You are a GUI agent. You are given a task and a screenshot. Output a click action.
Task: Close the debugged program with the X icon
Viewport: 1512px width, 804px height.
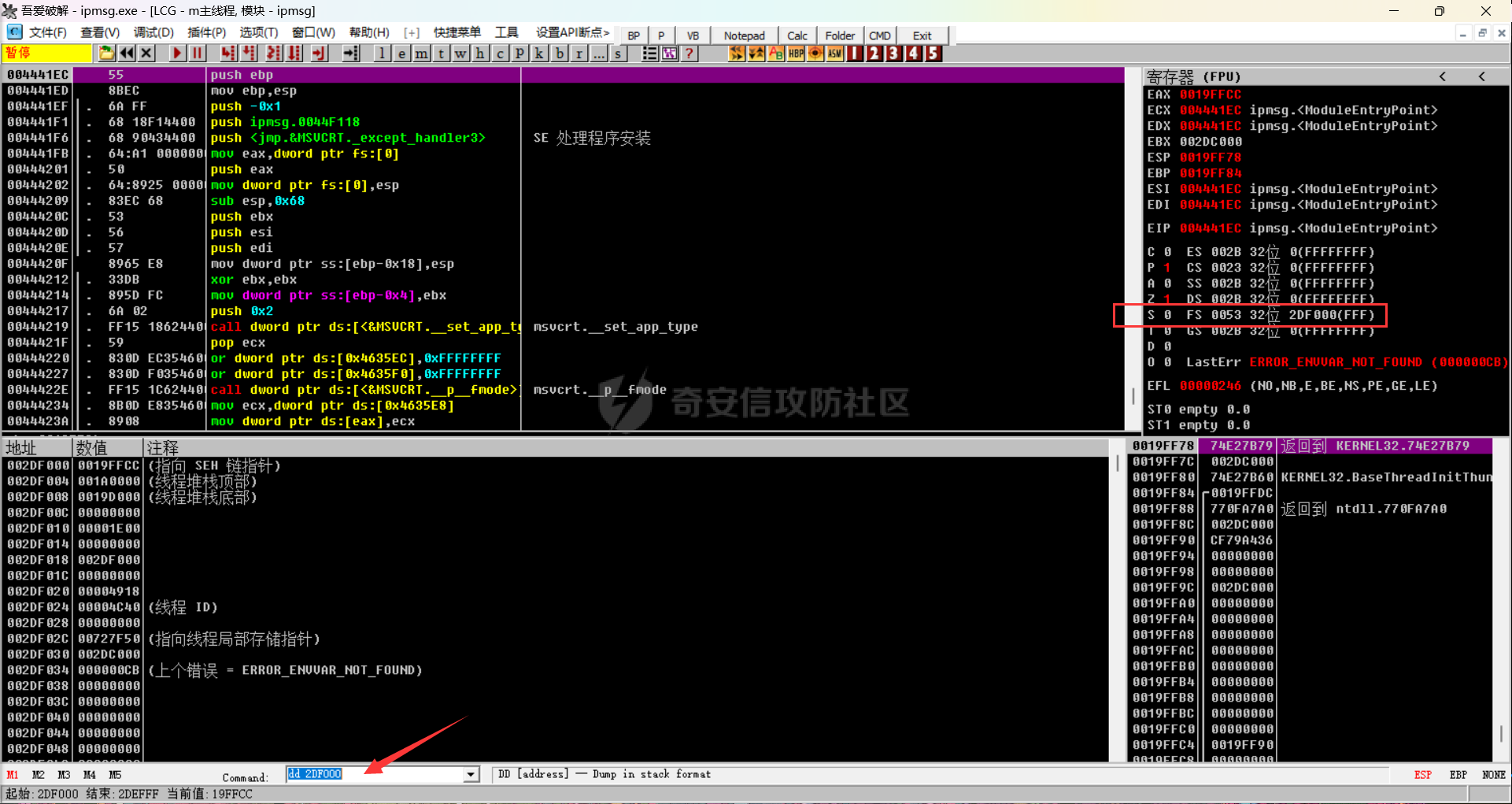[x=146, y=54]
